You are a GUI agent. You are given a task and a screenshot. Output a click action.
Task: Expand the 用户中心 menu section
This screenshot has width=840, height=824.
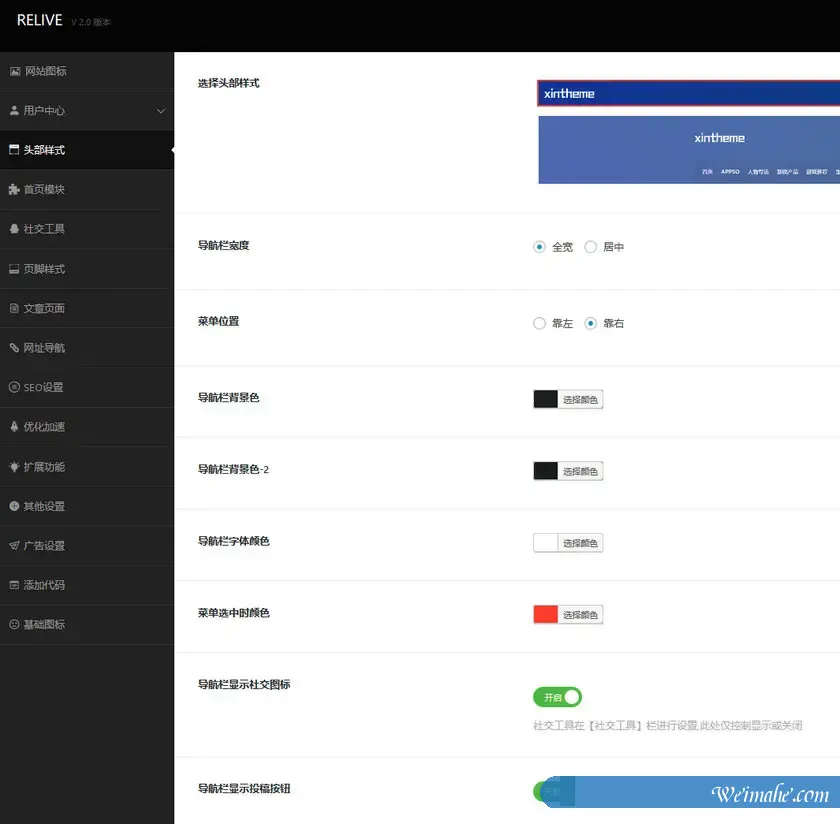87,110
